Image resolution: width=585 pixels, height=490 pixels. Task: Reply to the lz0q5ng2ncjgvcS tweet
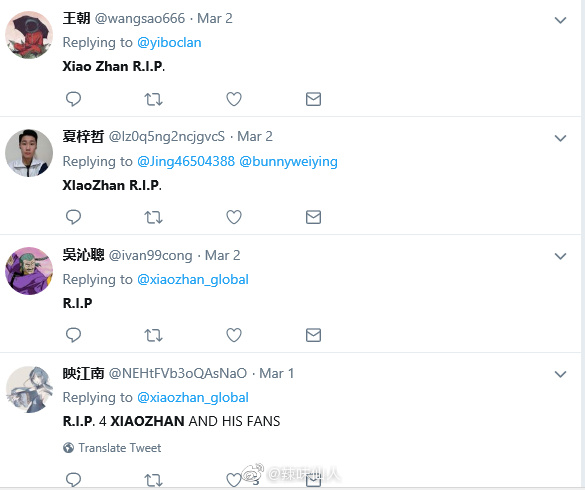73,217
